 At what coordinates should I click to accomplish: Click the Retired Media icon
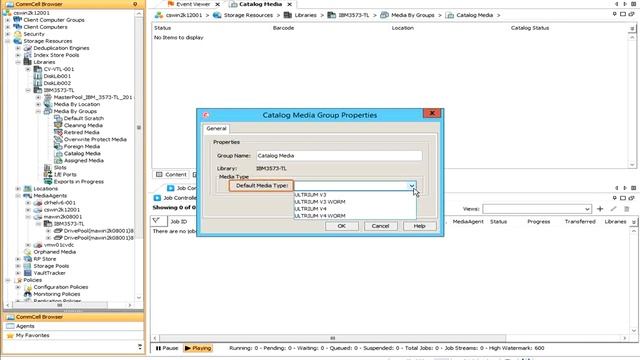tap(58, 132)
